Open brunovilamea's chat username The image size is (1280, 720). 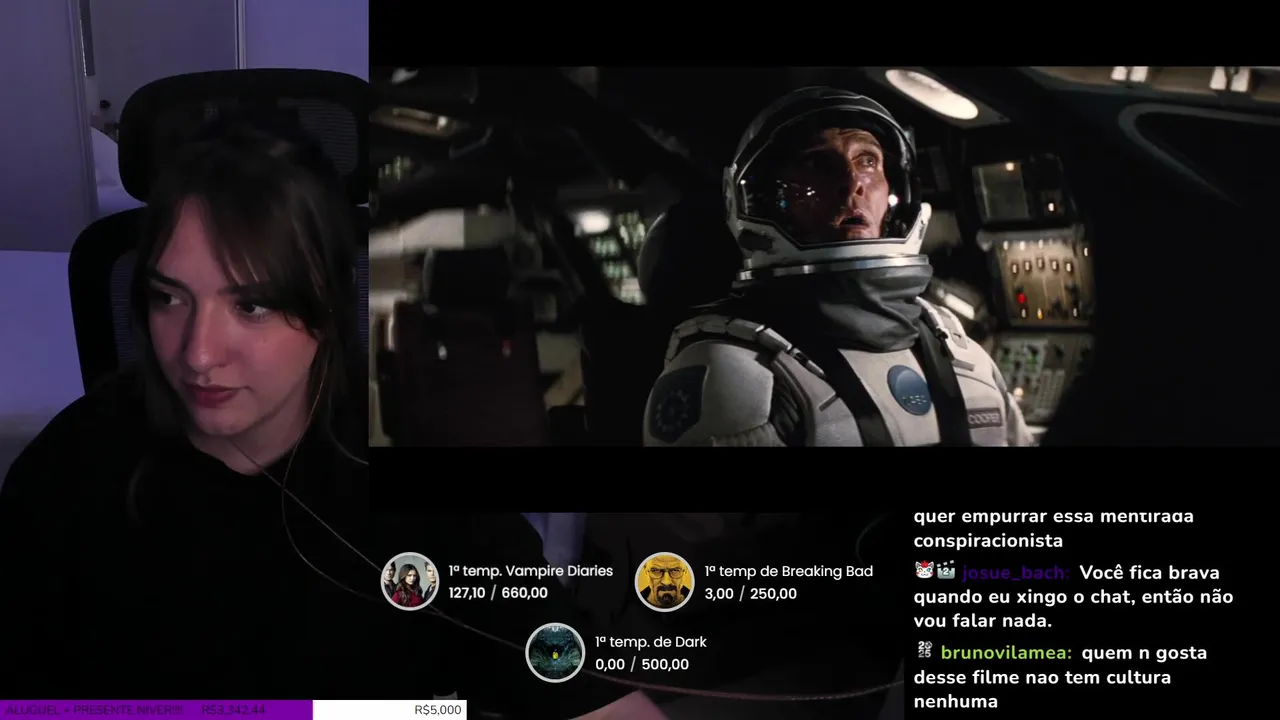[x=1007, y=653]
